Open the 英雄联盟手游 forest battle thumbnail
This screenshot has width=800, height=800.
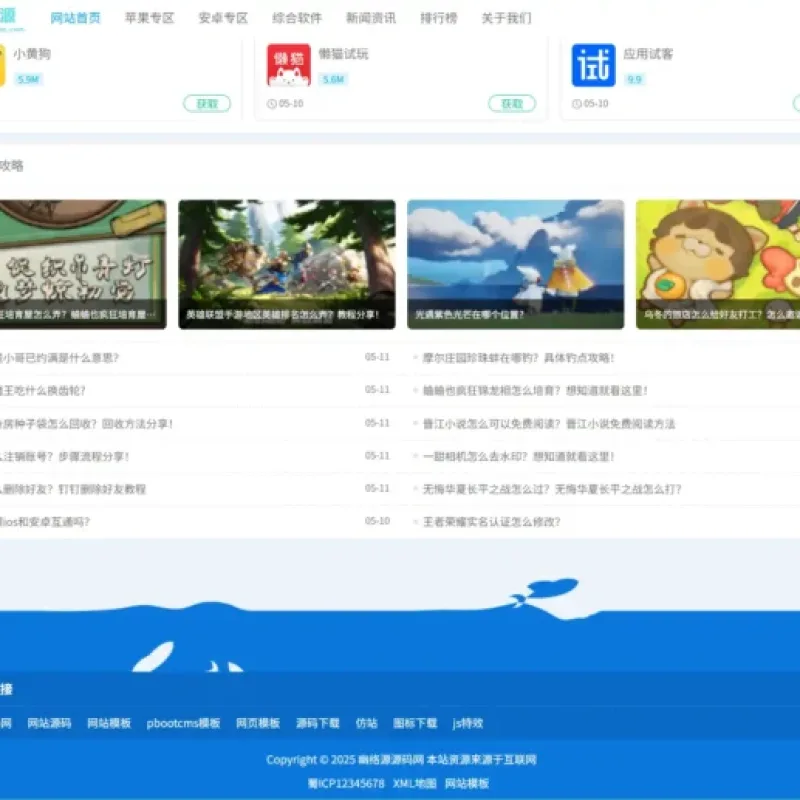287,264
